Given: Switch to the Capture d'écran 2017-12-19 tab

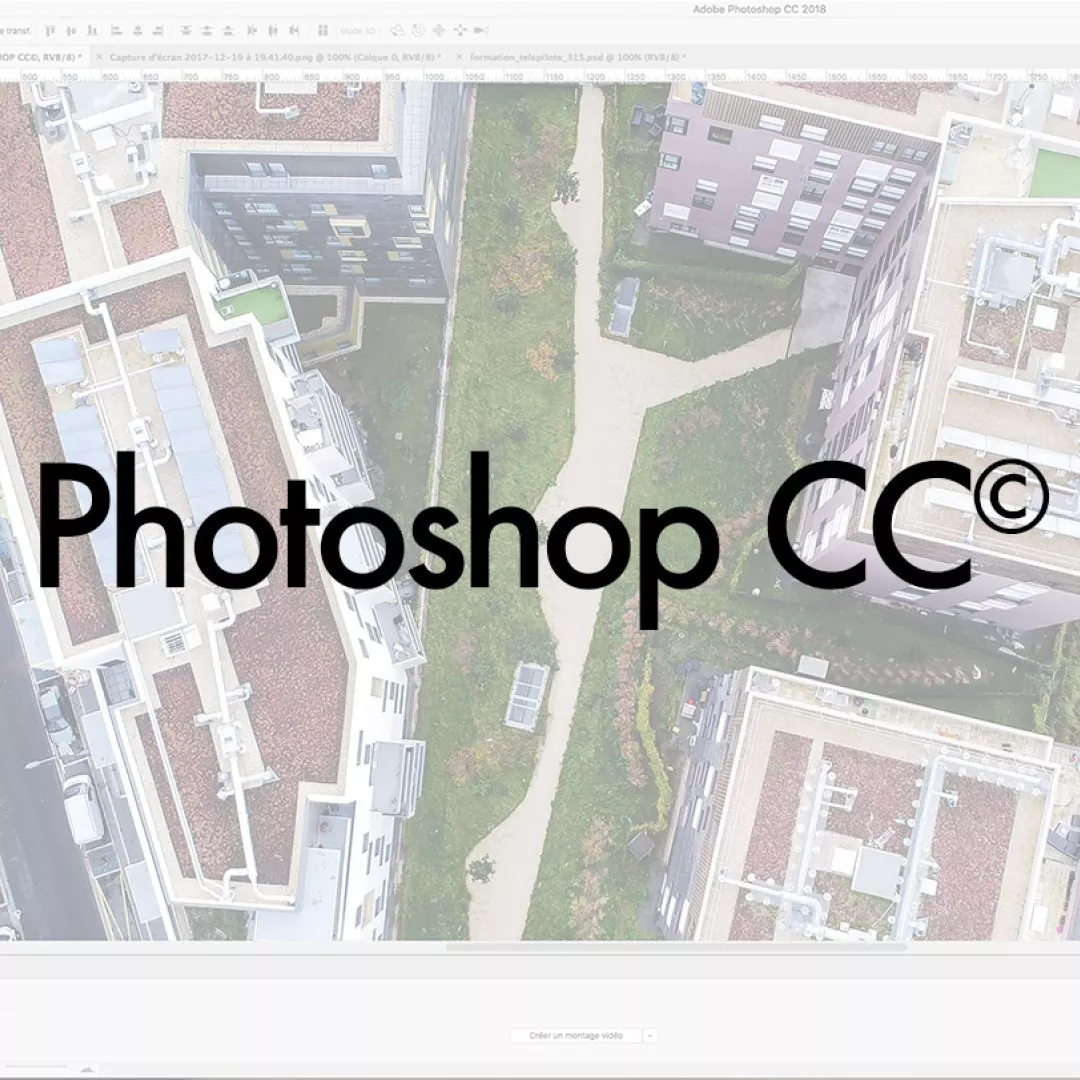Looking at the screenshot, I should [x=275, y=57].
